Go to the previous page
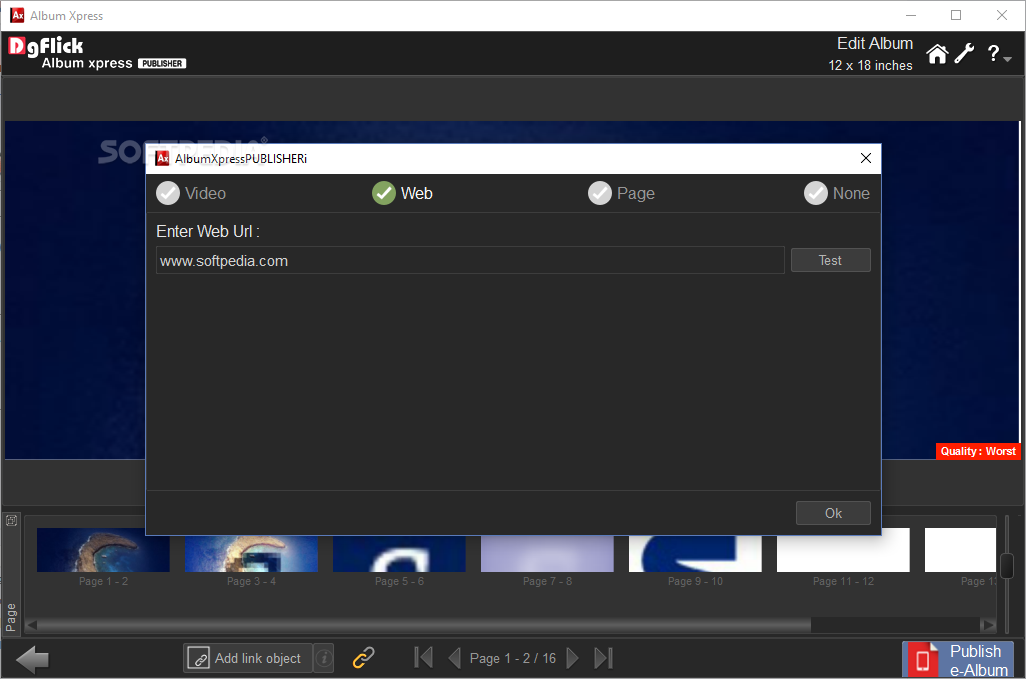Screen dimensions: 1026x679 point(454,657)
